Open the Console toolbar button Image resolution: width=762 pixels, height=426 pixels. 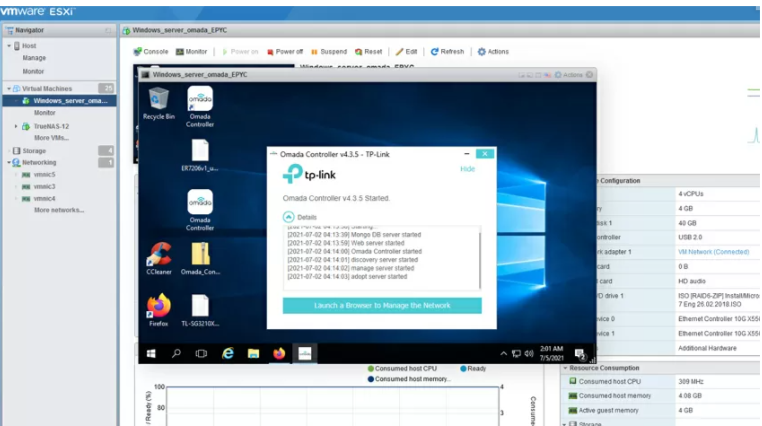tap(151, 51)
